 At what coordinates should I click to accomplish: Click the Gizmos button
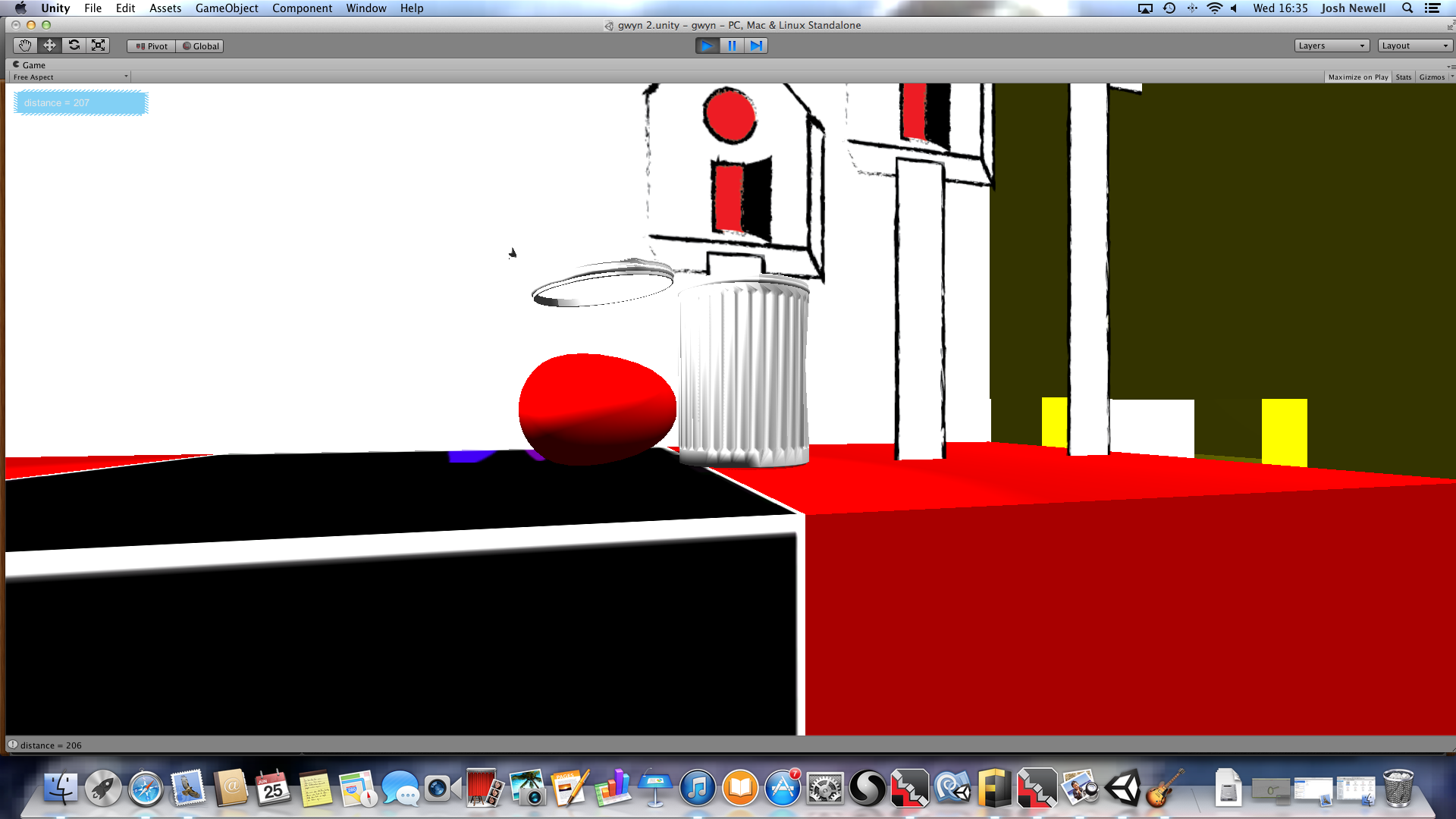coord(1432,77)
